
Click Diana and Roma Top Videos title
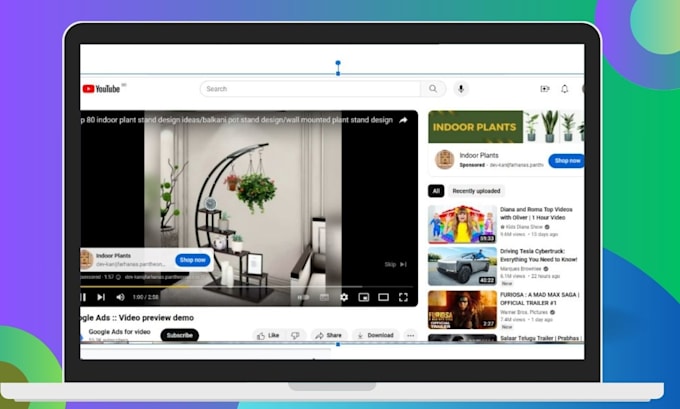click(x=536, y=213)
